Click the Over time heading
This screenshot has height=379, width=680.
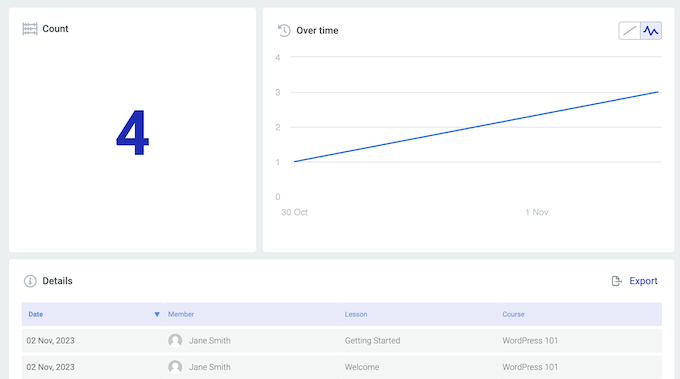point(317,31)
